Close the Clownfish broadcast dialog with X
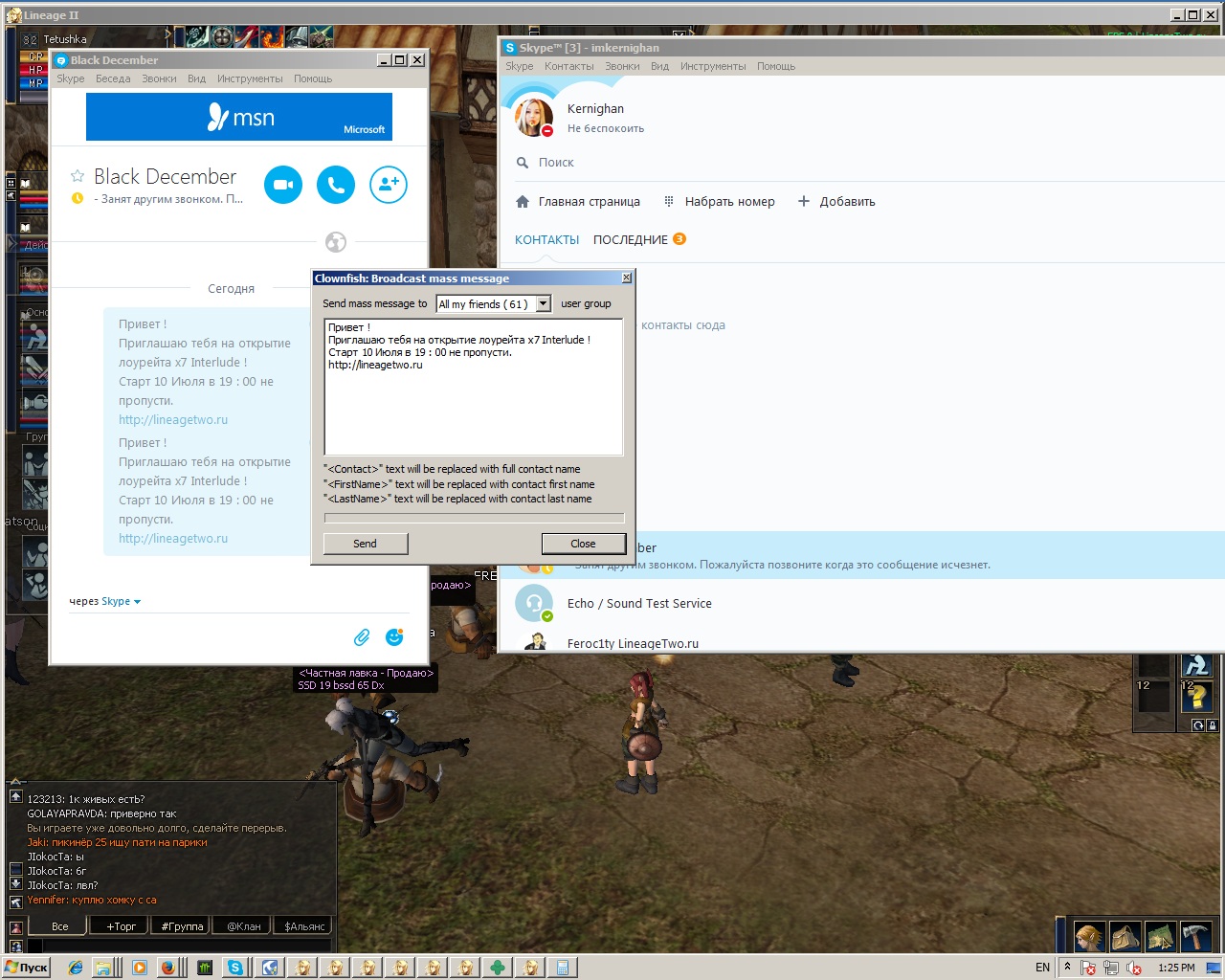This screenshot has height=980, width=1225. tap(627, 278)
